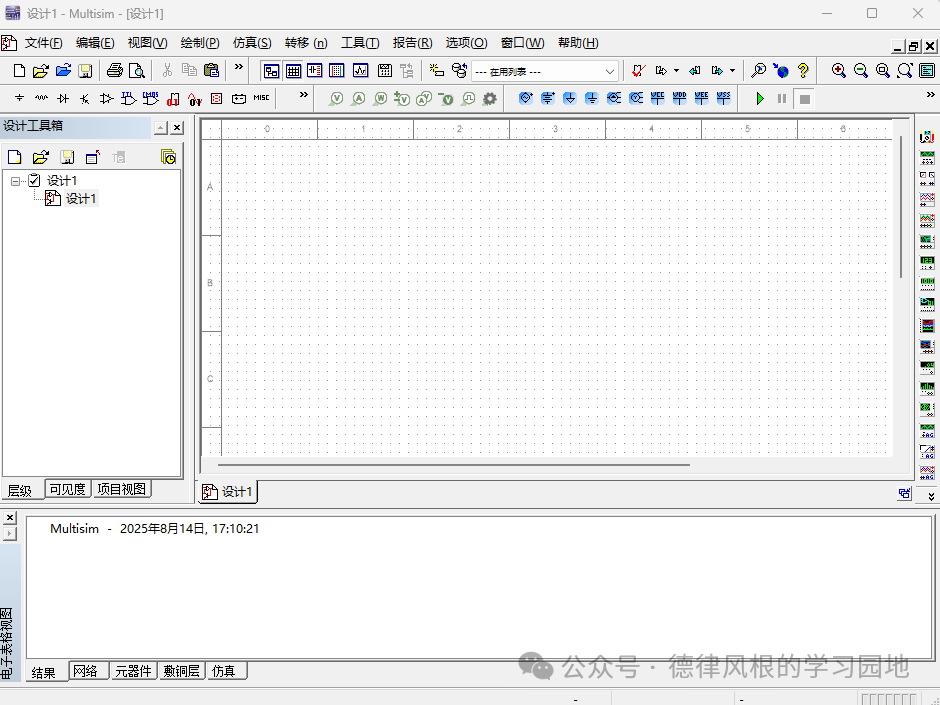This screenshot has width=940, height=705.
Task: Close the spreadsheet view panel
Action: coord(10,517)
